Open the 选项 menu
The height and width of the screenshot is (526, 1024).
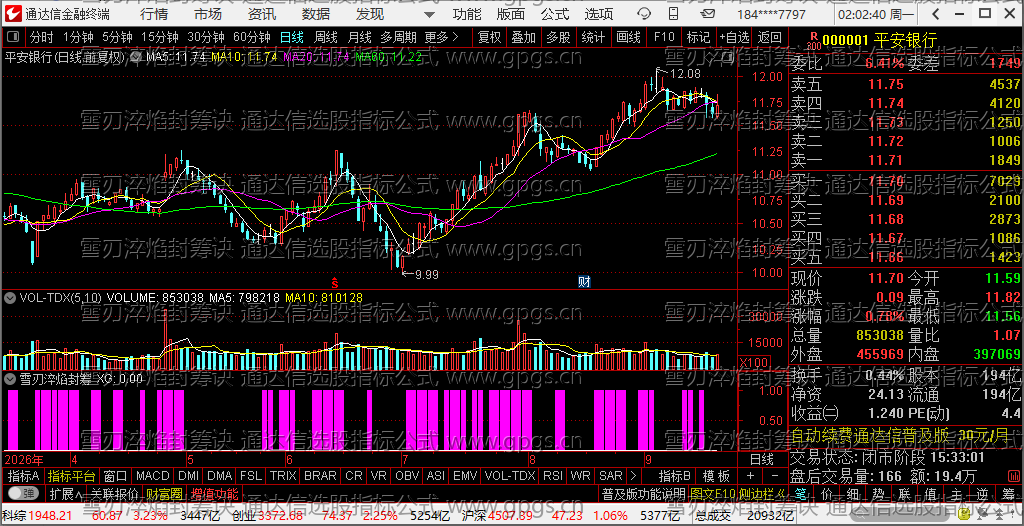pos(599,14)
